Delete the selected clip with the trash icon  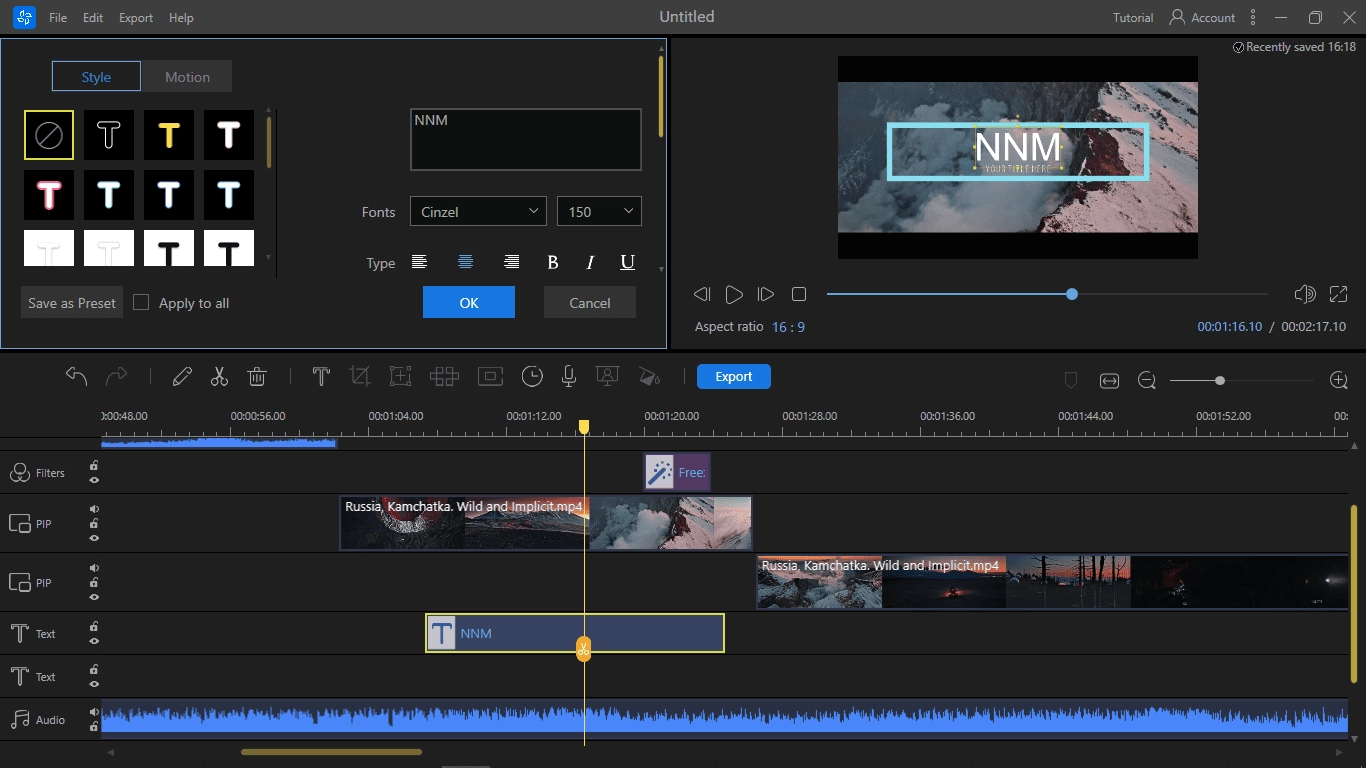257,376
